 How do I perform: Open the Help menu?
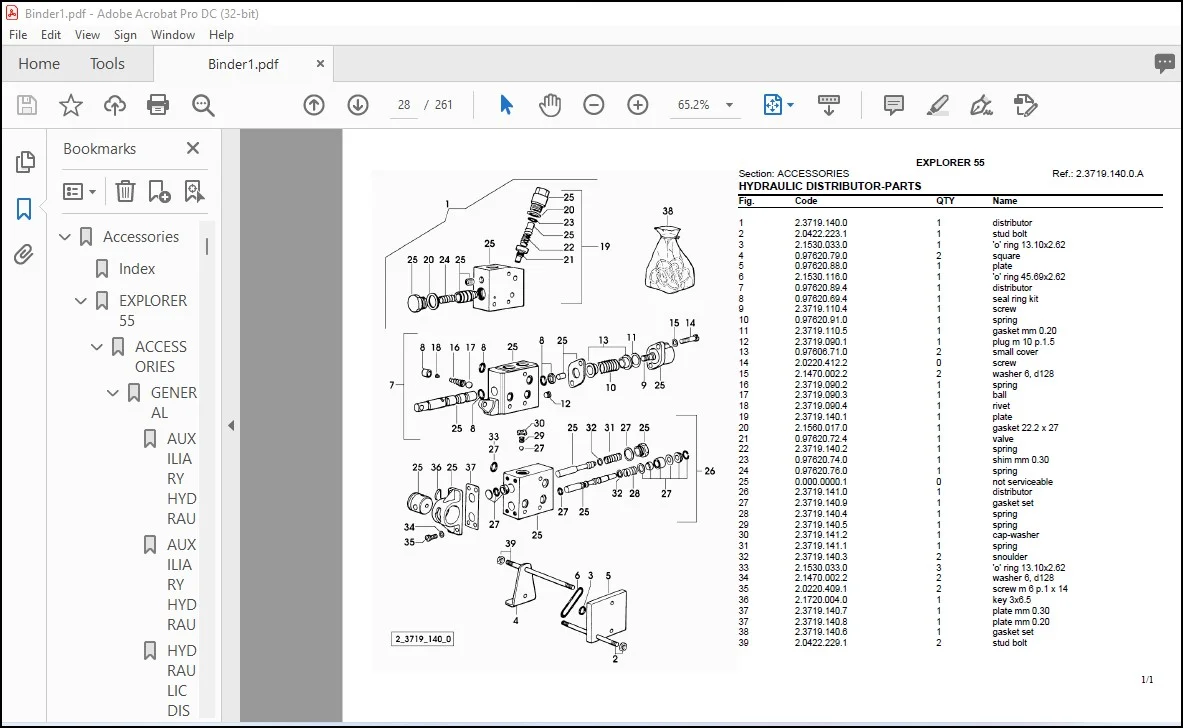click(221, 35)
